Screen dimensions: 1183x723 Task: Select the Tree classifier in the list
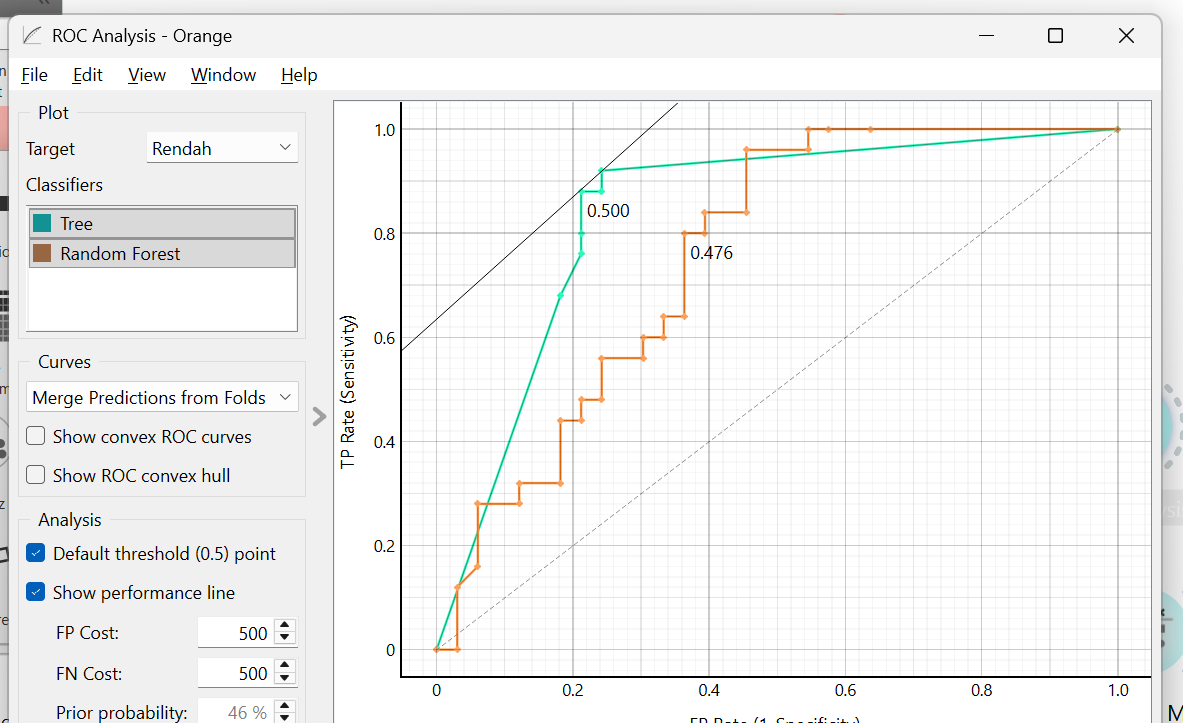[162, 223]
